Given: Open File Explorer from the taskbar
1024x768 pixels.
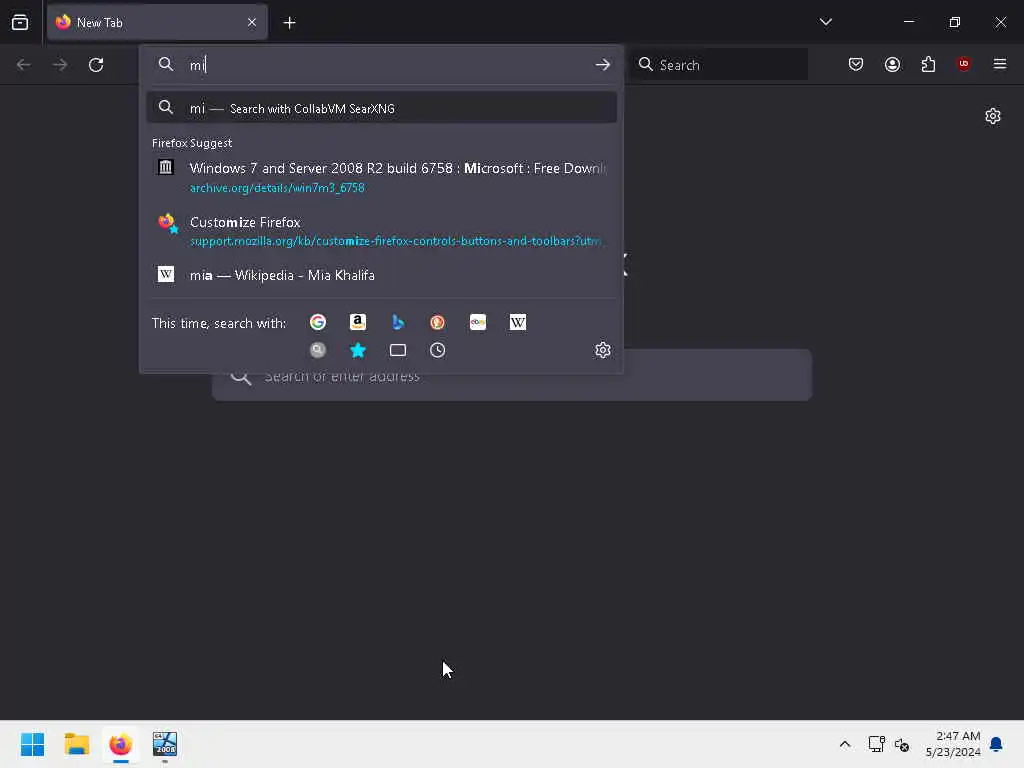Looking at the screenshot, I should (x=76, y=744).
